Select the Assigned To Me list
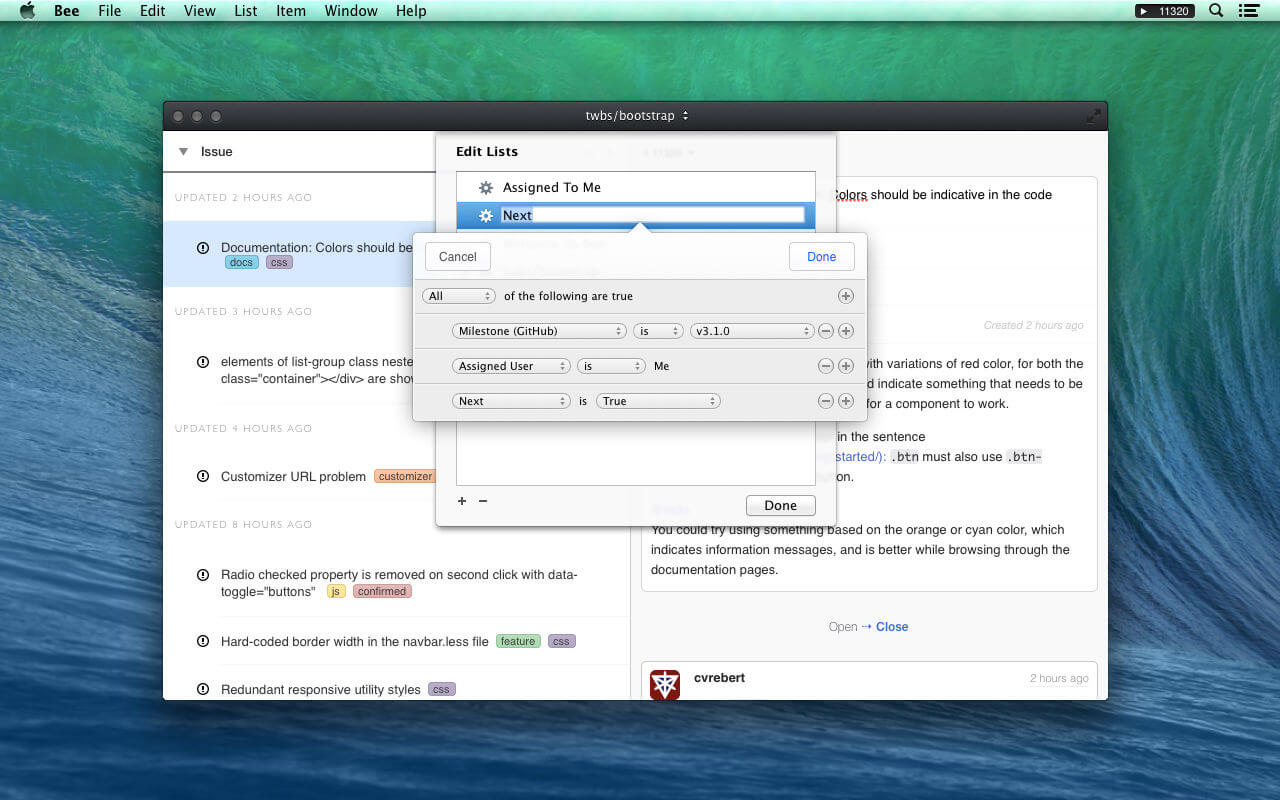 pyautogui.click(x=636, y=187)
